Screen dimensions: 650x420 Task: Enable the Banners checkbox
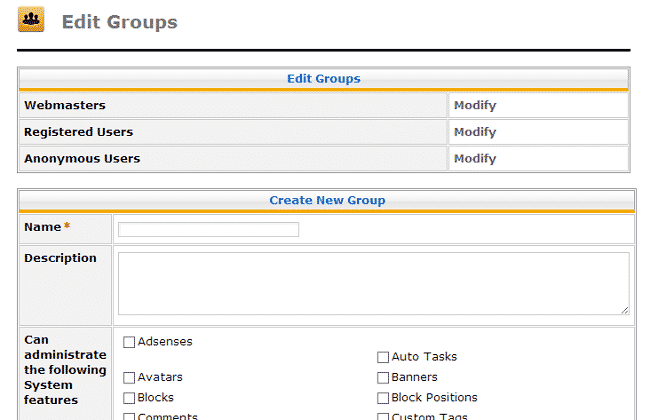click(x=383, y=378)
